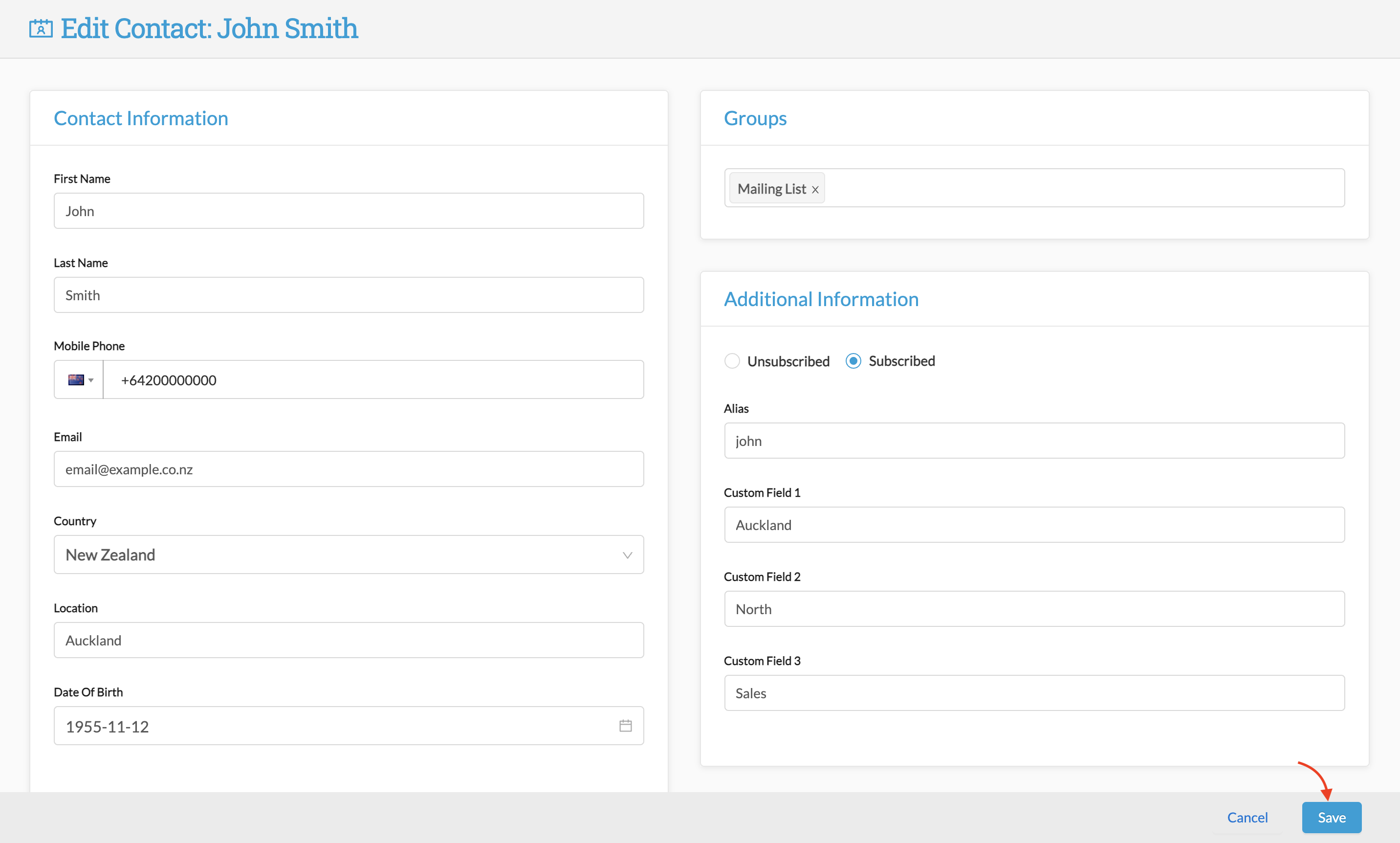1400x843 pixels.
Task: Open the phone country code dropdown arrow
Action: [91, 380]
